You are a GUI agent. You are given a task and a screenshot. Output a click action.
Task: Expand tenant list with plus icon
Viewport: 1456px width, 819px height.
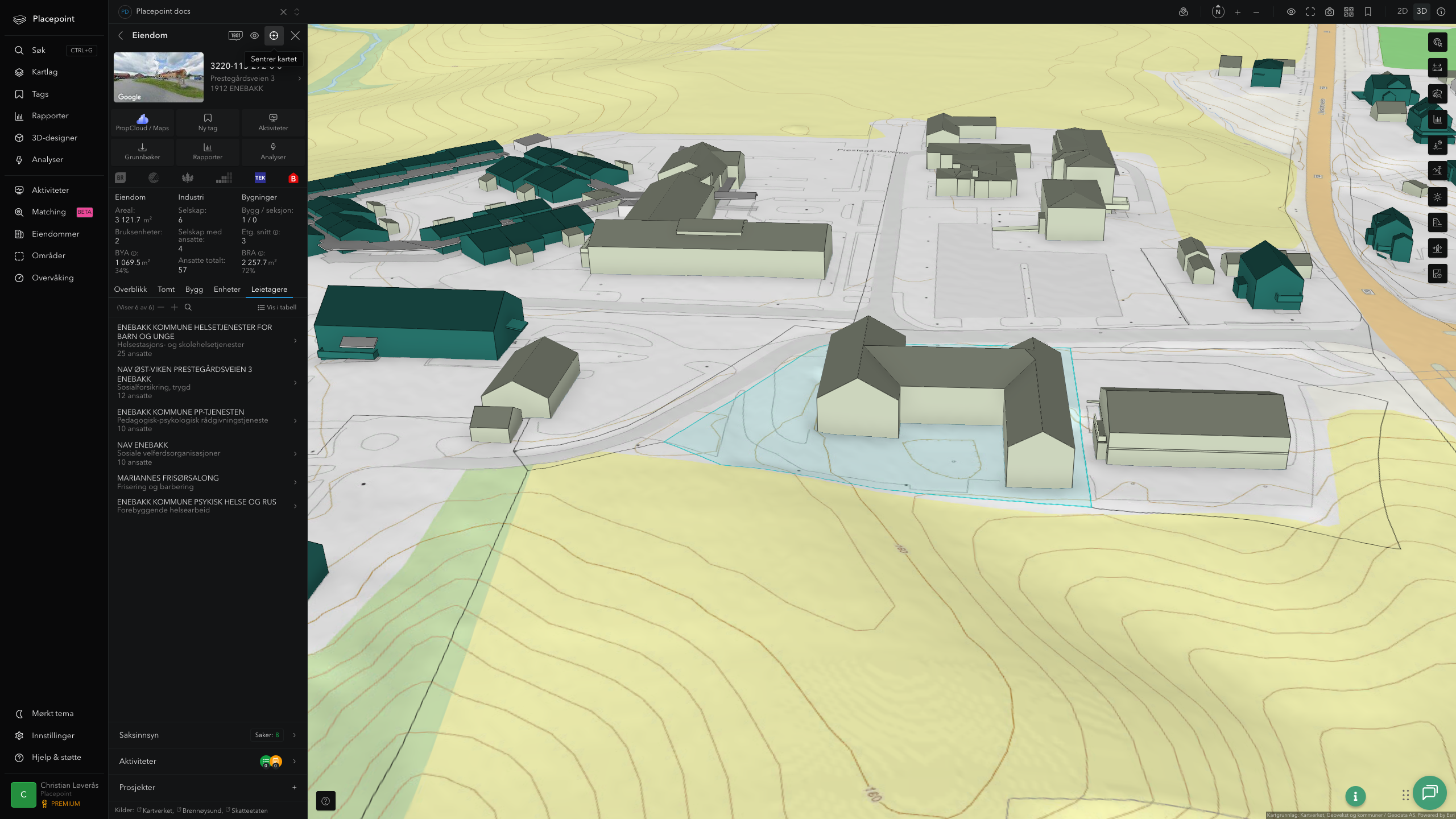(x=175, y=307)
